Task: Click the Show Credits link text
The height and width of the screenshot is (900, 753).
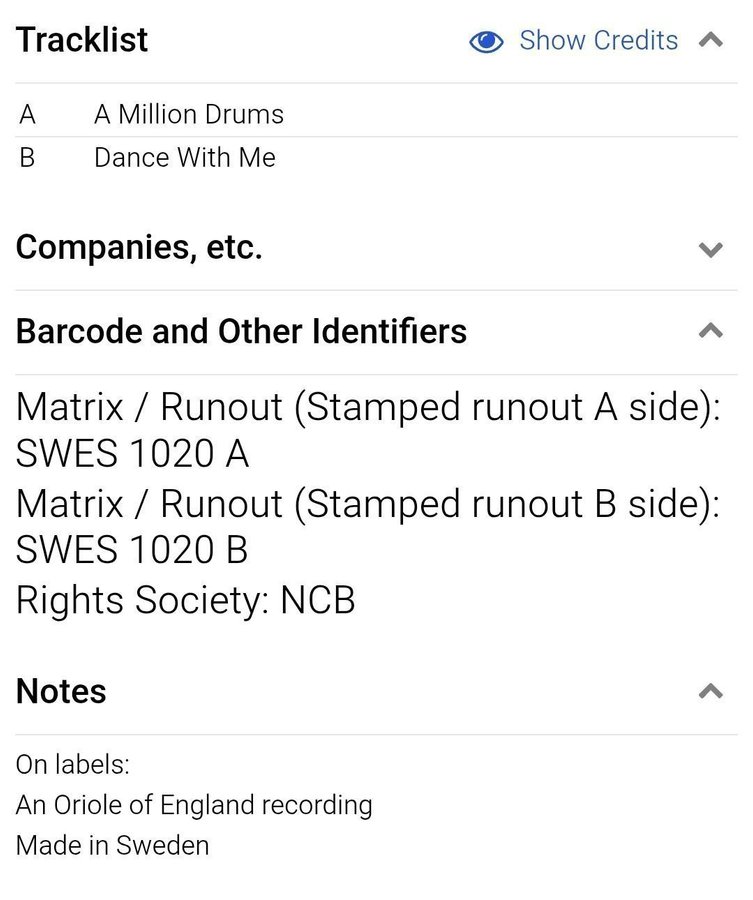Action: (x=598, y=41)
